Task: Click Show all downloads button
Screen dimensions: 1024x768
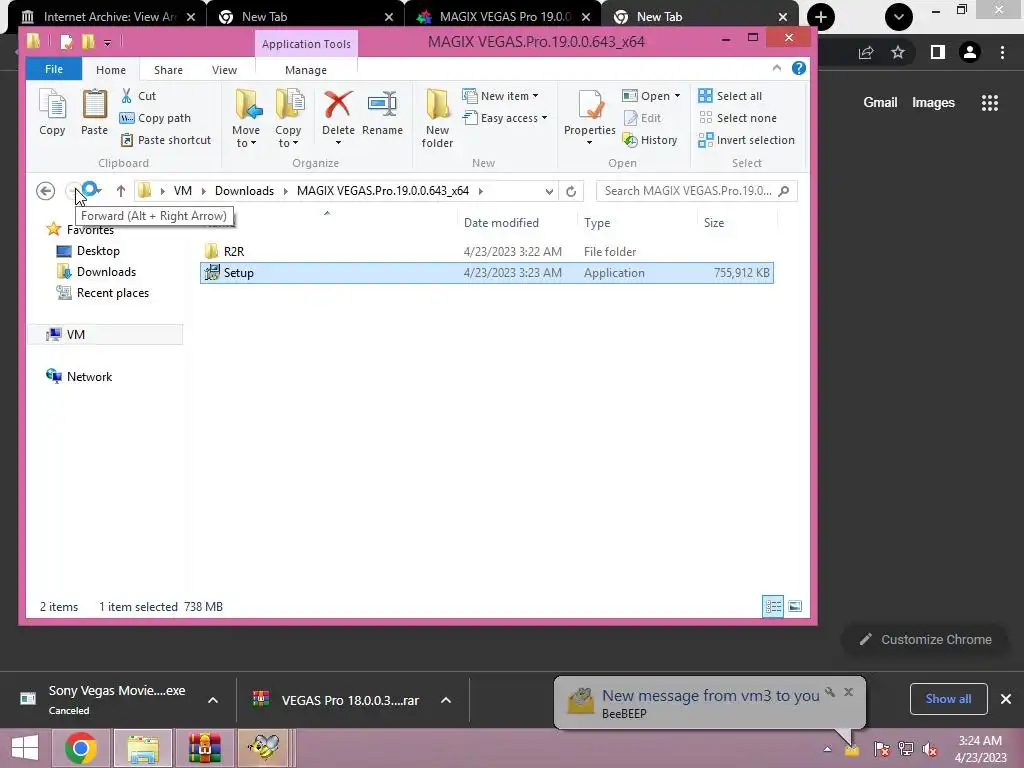Action: point(948,699)
